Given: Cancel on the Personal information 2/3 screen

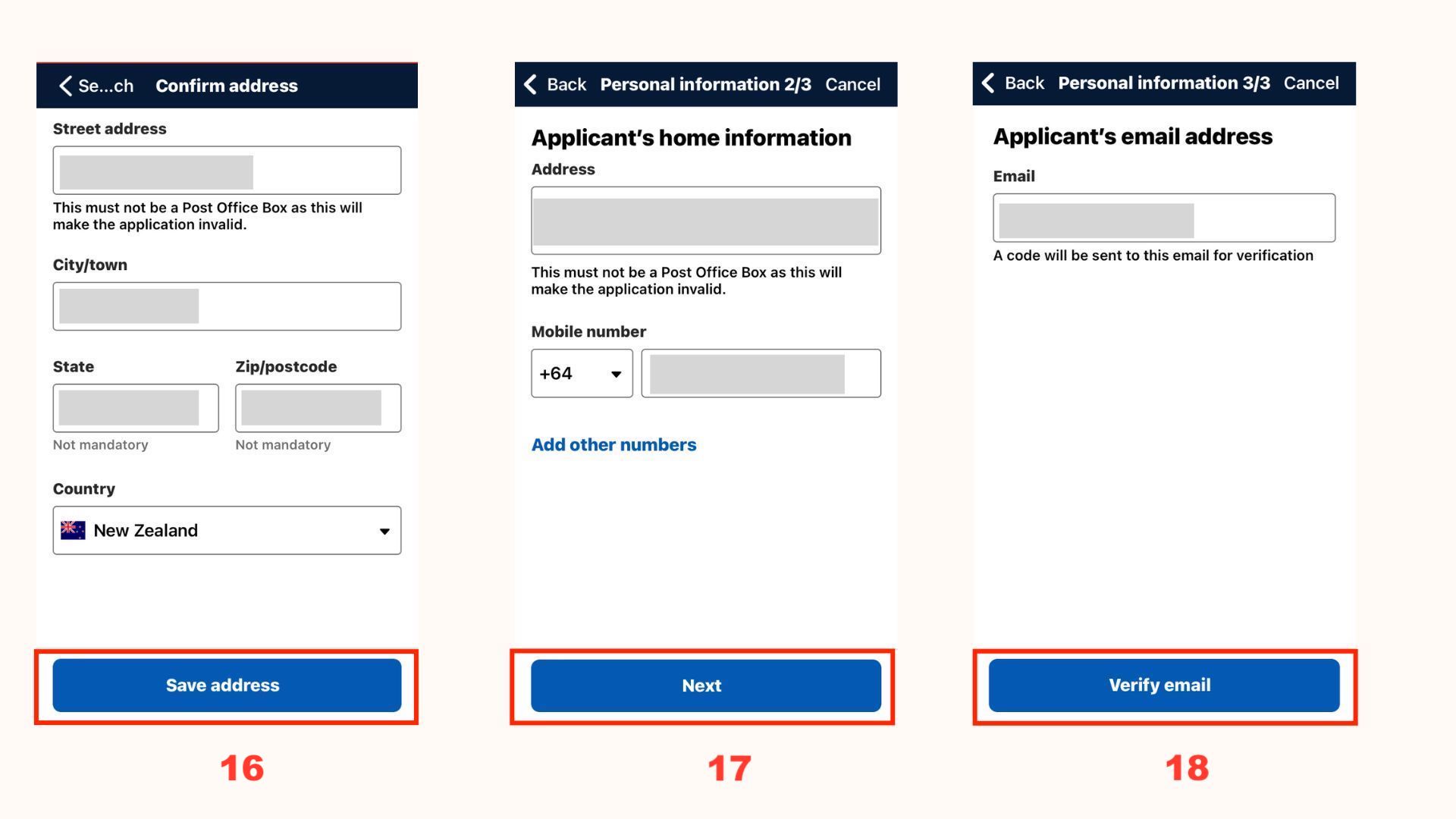Looking at the screenshot, I should coord(852,84).
